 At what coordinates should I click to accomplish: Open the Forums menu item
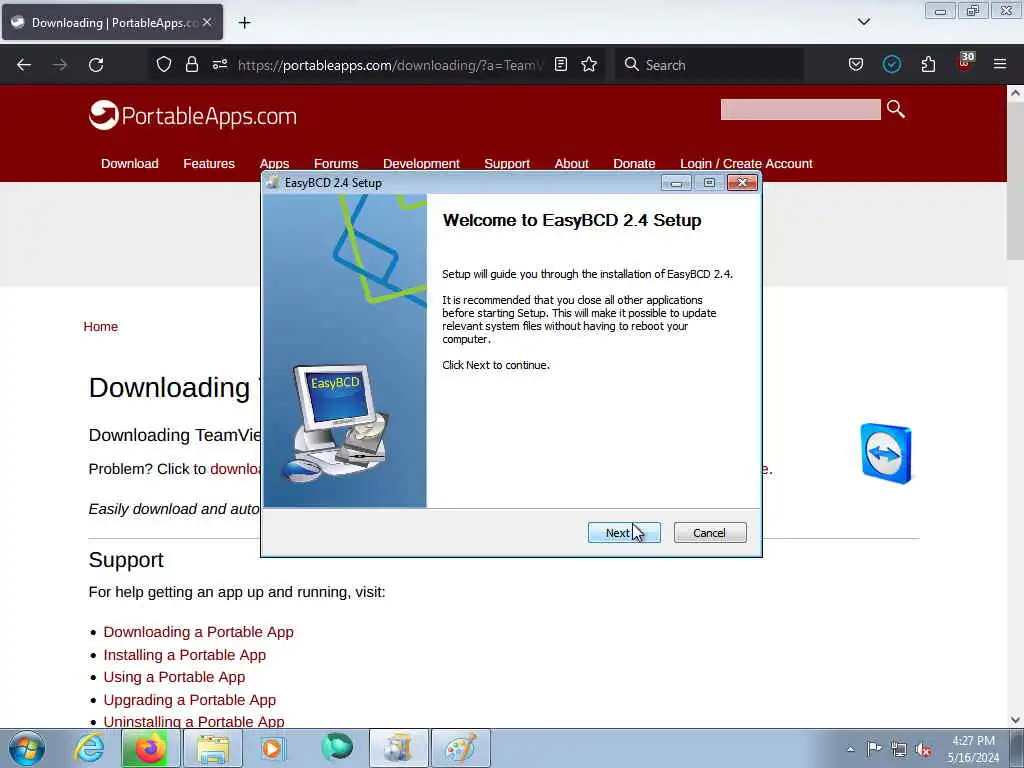tap(336, 163)
